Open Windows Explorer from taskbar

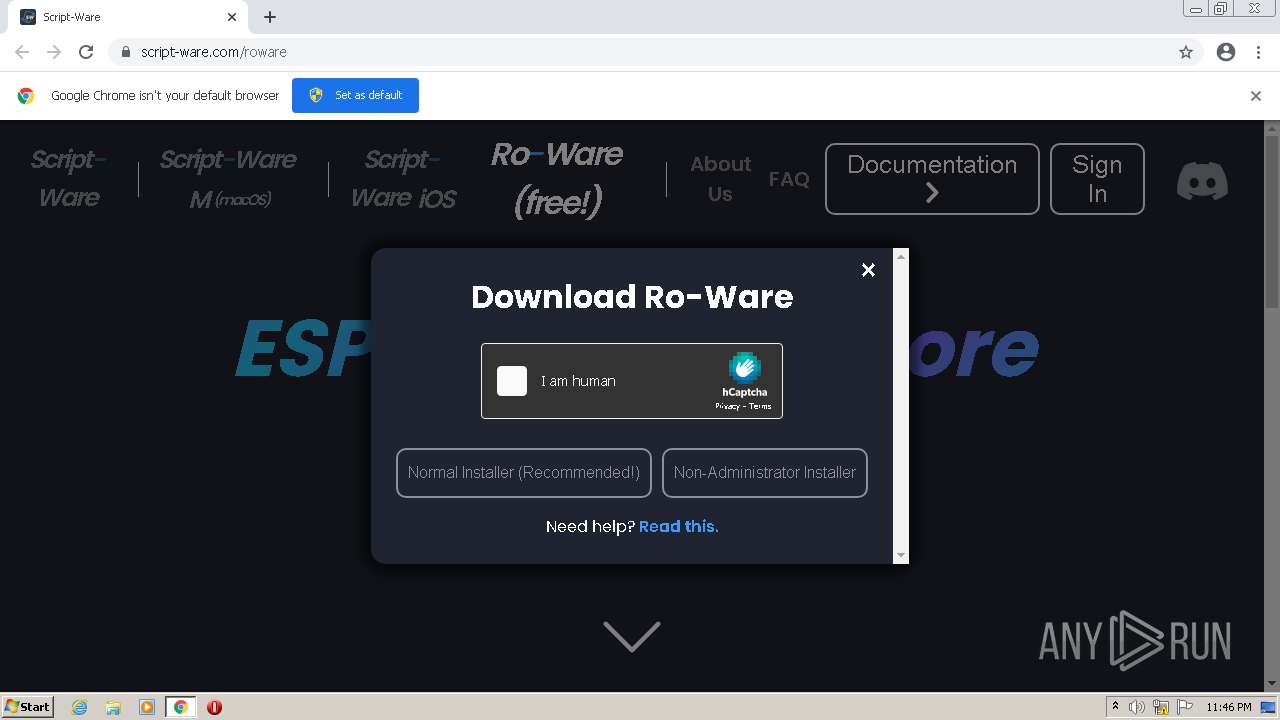[x=113, y=707]
